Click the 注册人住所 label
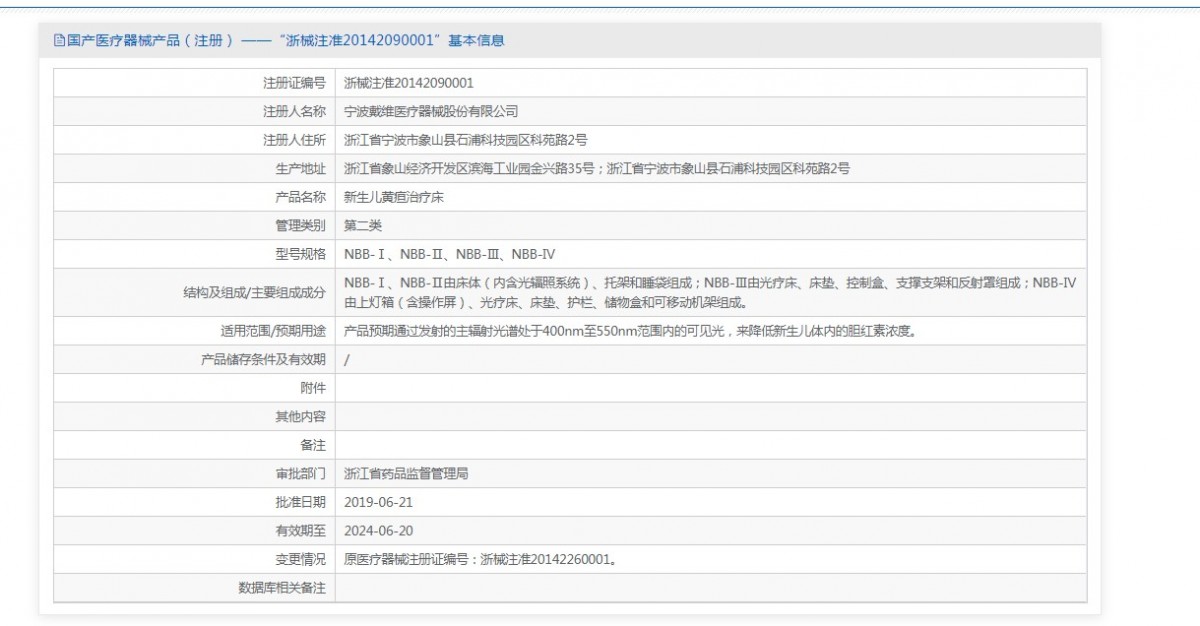Viewport: 1200px width, 626px height. (295, 140)
